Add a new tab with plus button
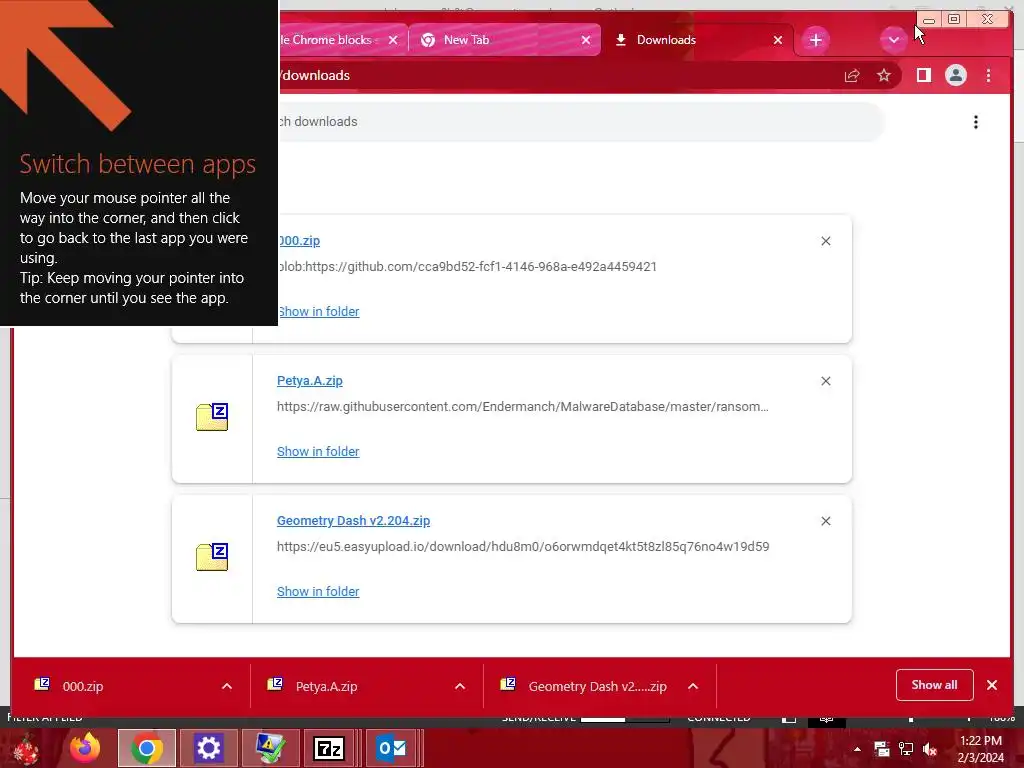 815,40
